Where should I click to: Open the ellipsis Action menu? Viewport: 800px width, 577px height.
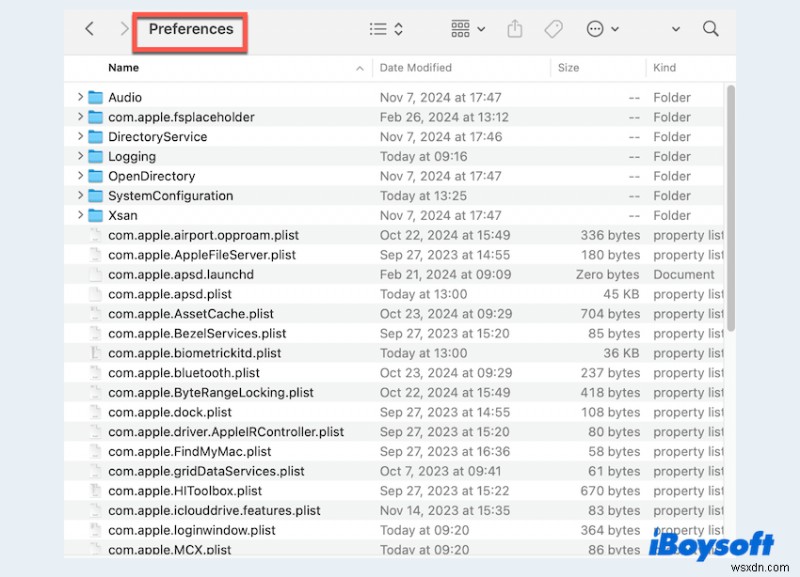pos(603,29)
